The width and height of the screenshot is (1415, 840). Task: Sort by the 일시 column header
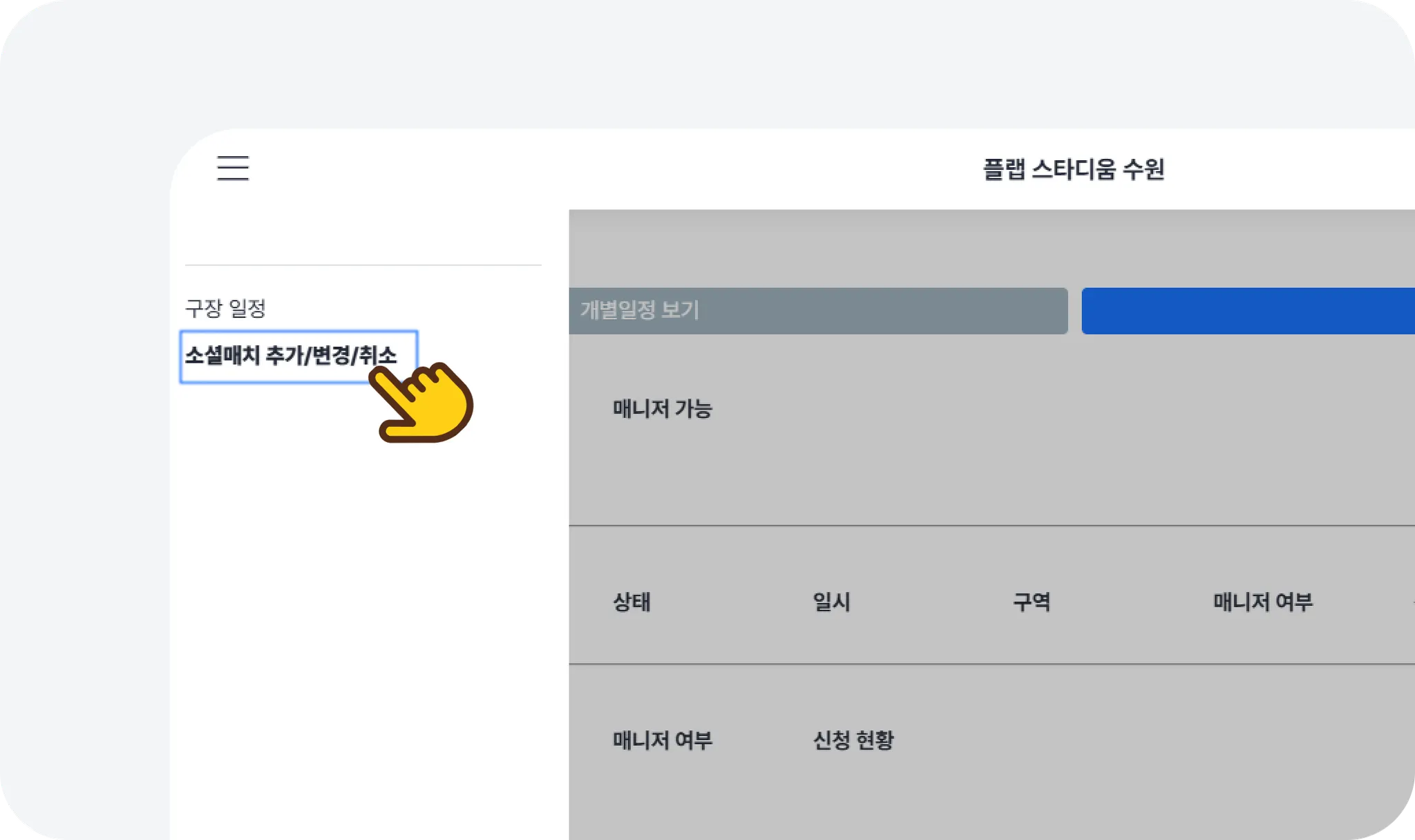tap(831, 602)
